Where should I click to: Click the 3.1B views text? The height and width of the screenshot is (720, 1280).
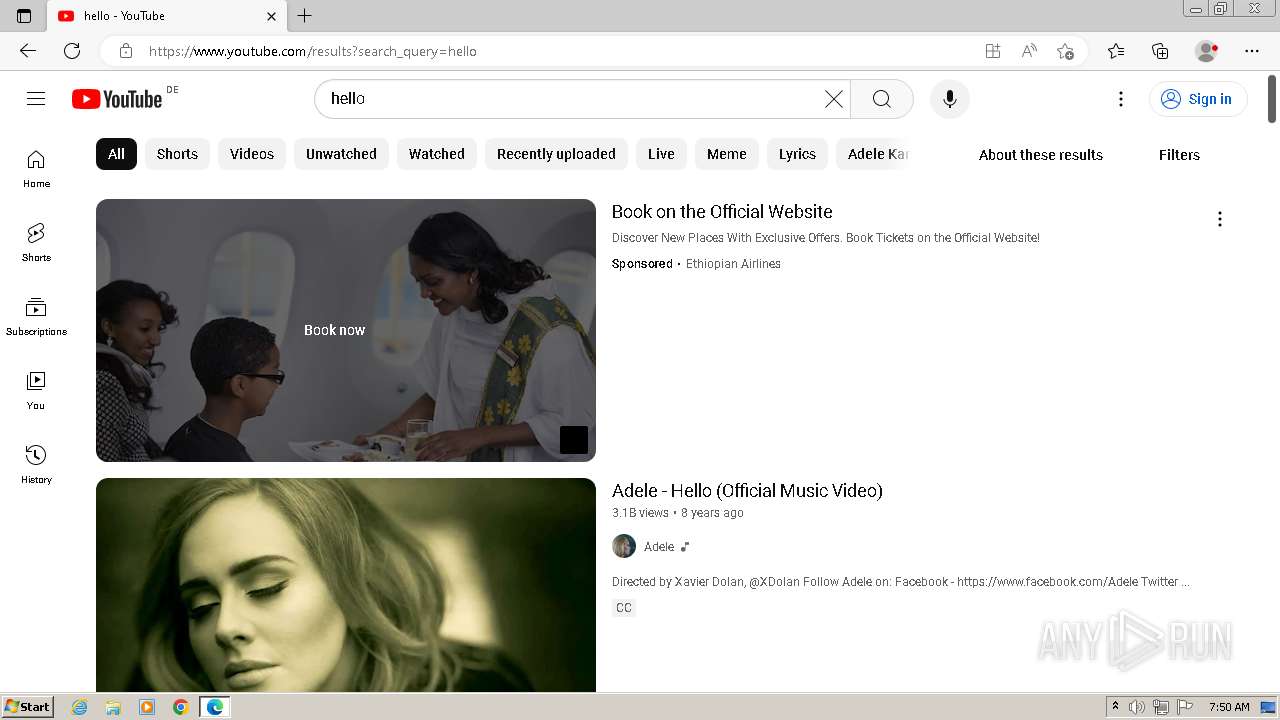[640, 513]
